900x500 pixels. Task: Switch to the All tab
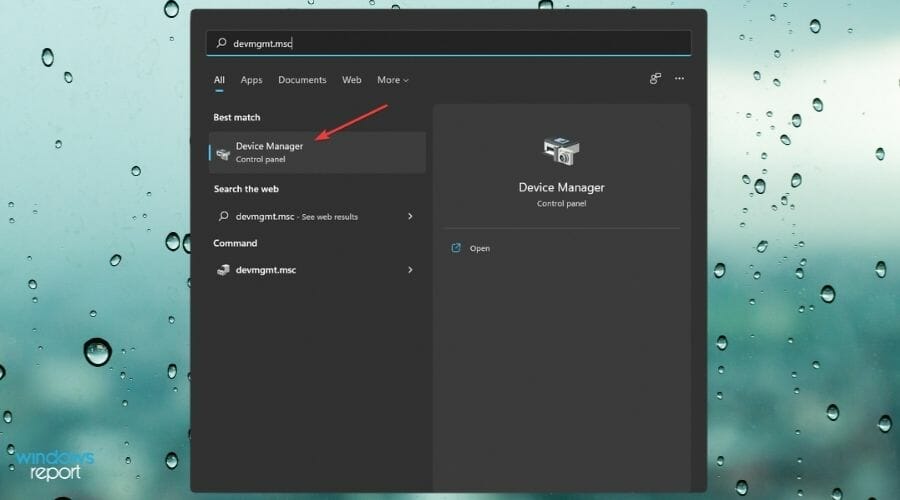point(219,80)
